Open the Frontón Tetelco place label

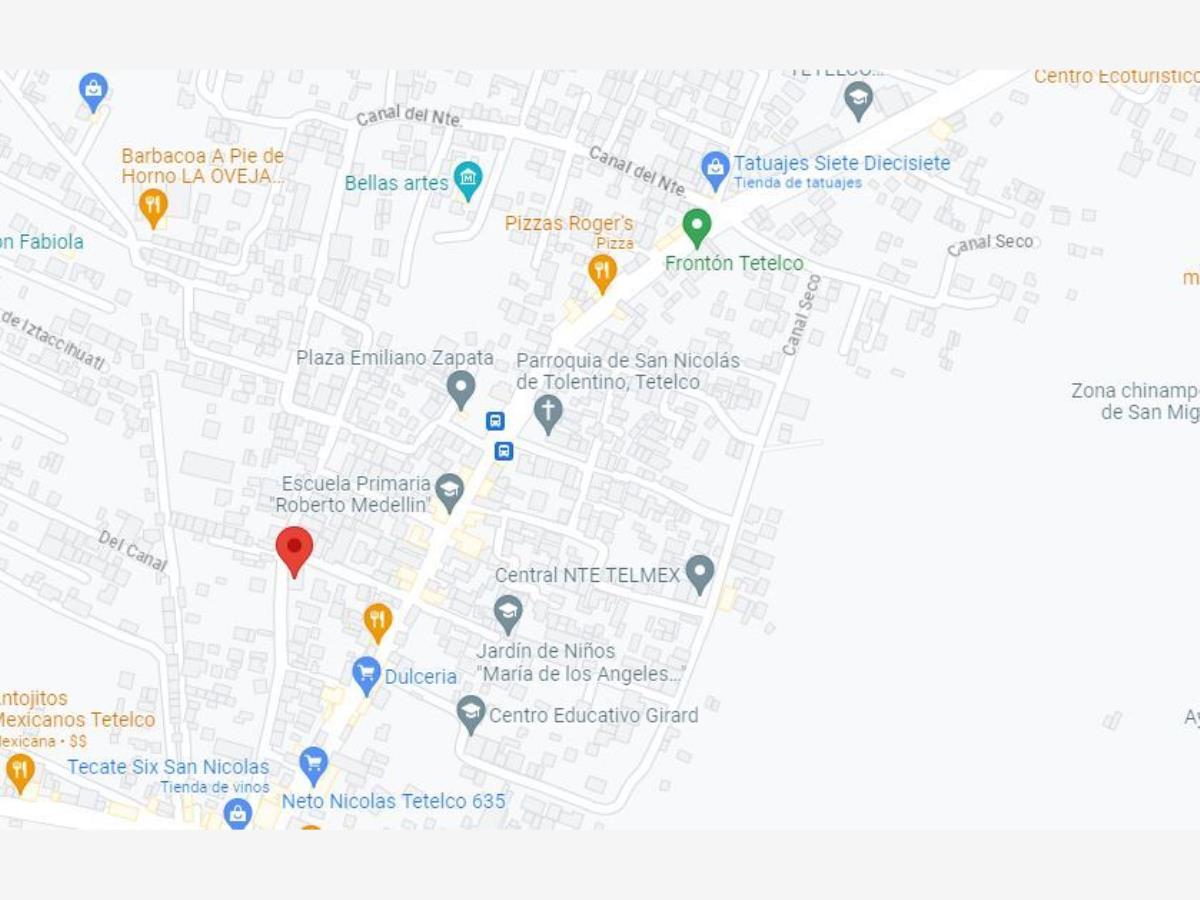734,263
